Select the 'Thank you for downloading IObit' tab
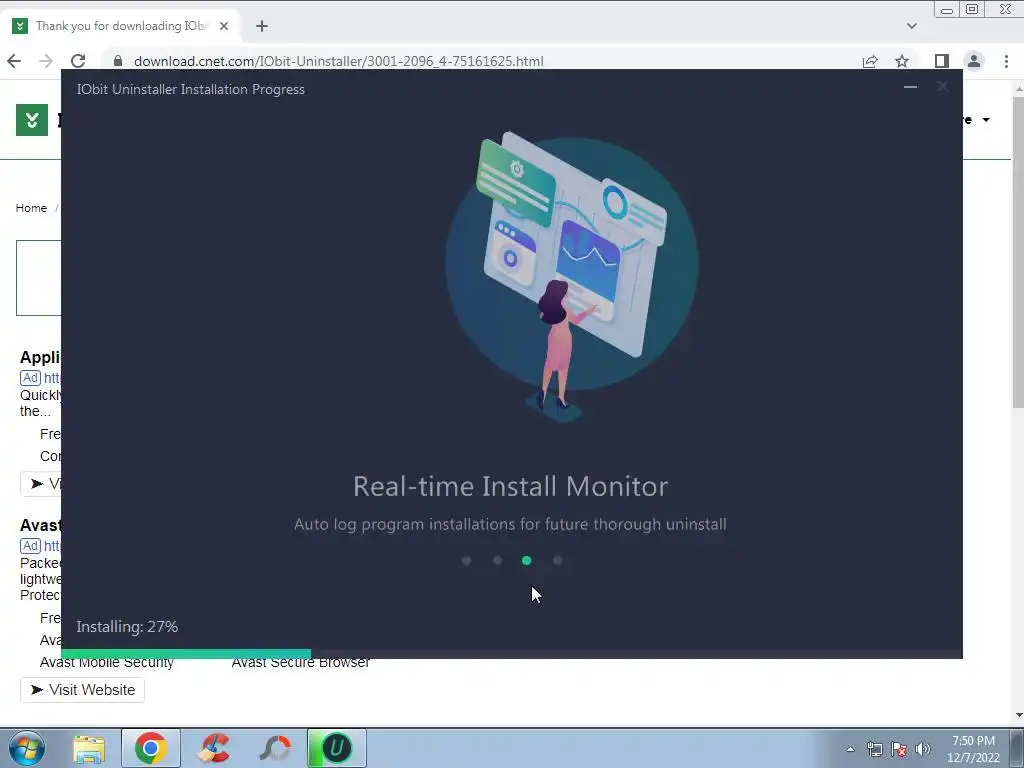The height and width of the screenshot is (768, 1024). (121, 26)
